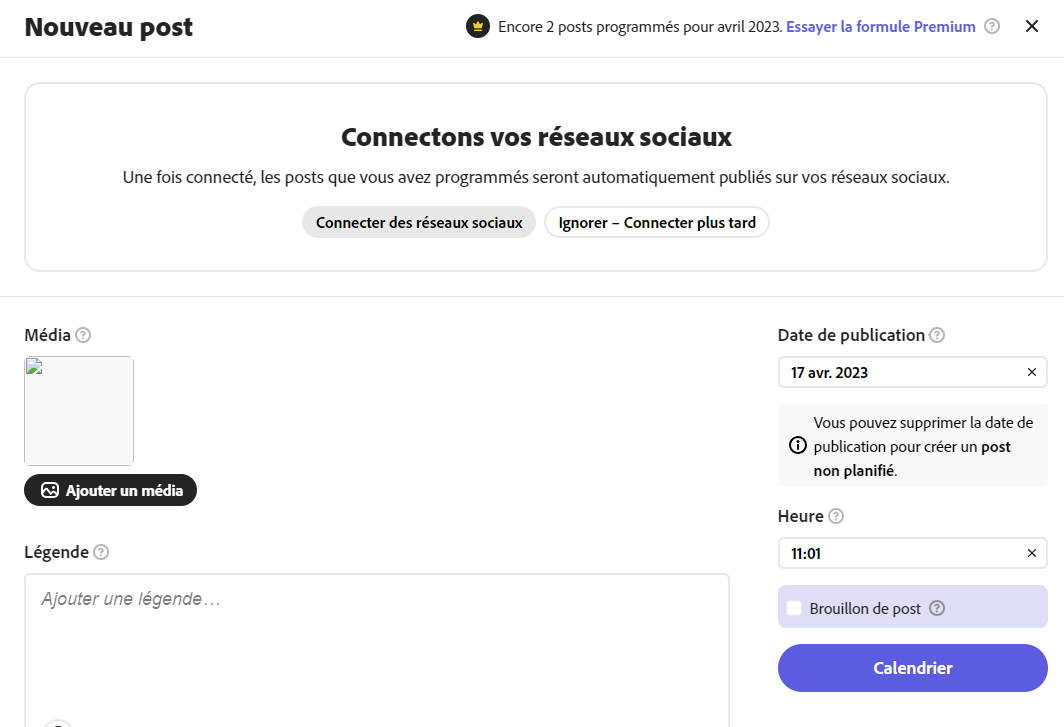The height and width of the screenshot is (727, 1064).
Task: Click Connecter des réseaux sociaux button
Action: 419,222
